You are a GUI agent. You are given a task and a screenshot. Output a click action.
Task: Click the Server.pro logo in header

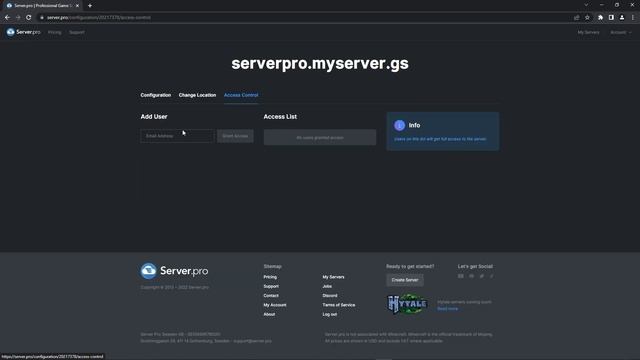tap(23, 32)
